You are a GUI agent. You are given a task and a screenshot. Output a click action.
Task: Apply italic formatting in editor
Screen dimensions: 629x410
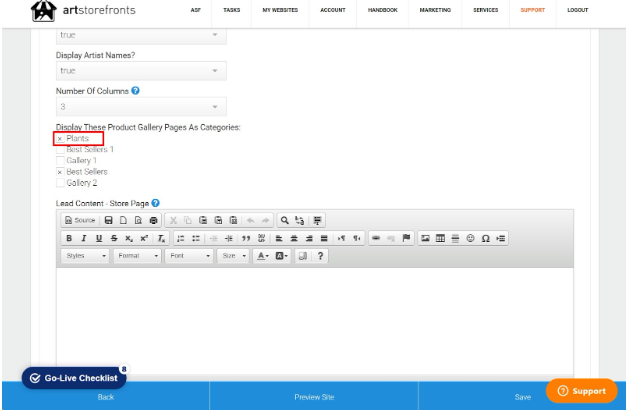tap(84, 238)
